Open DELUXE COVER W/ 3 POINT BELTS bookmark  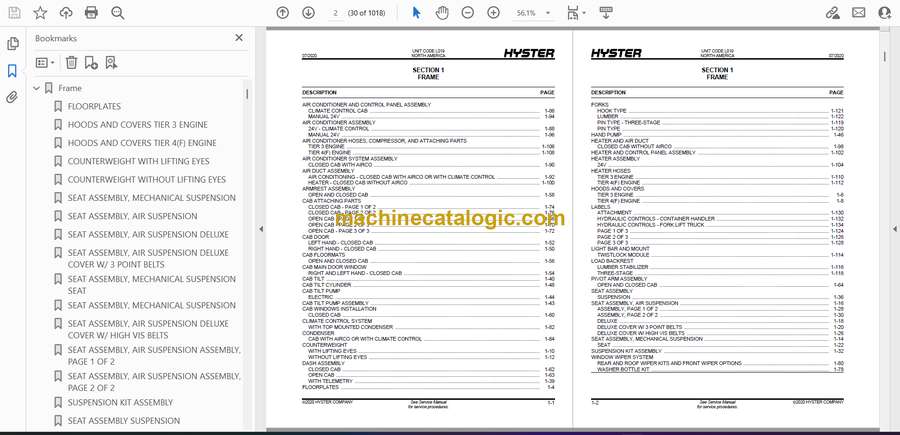pos(148,258)
